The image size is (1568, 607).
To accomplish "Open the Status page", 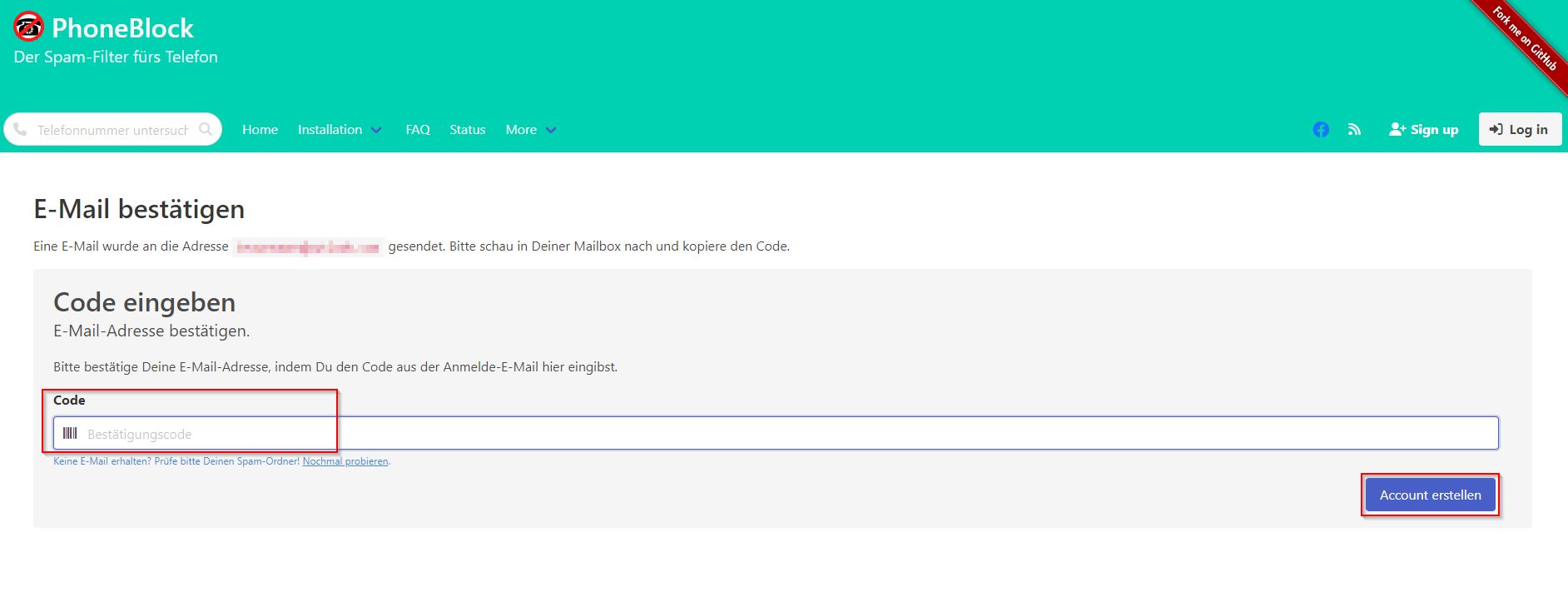I will 467,130.
